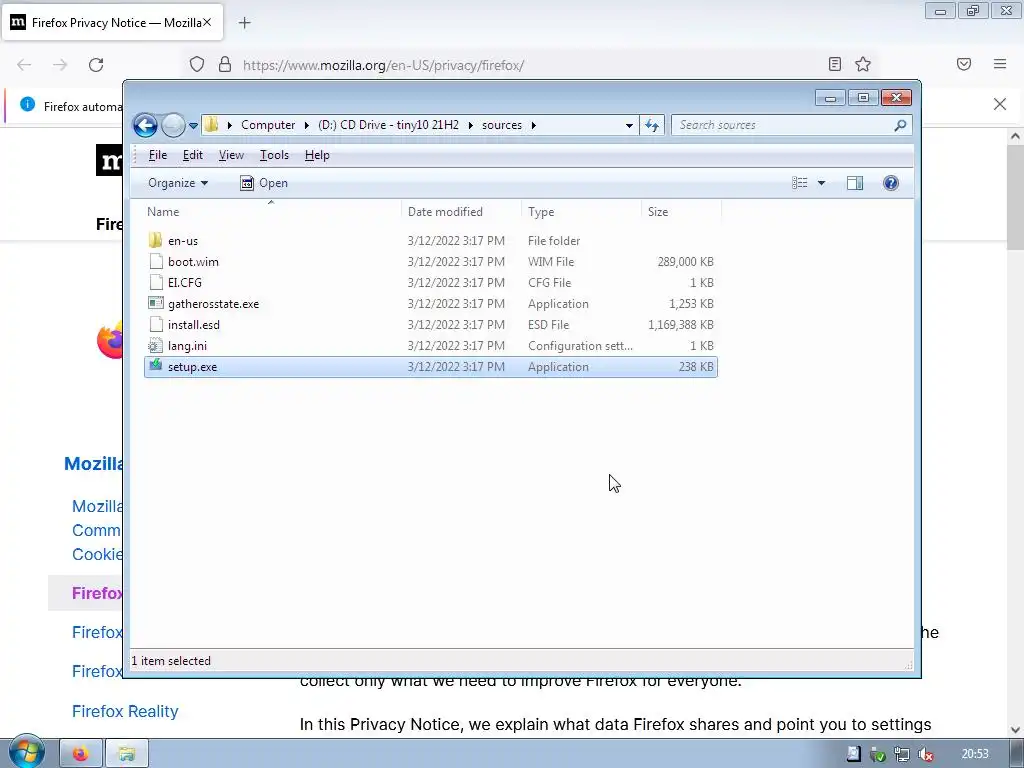1024x768 pixels.
Task: Click the Explorer taskbar button
Action: 127,754
